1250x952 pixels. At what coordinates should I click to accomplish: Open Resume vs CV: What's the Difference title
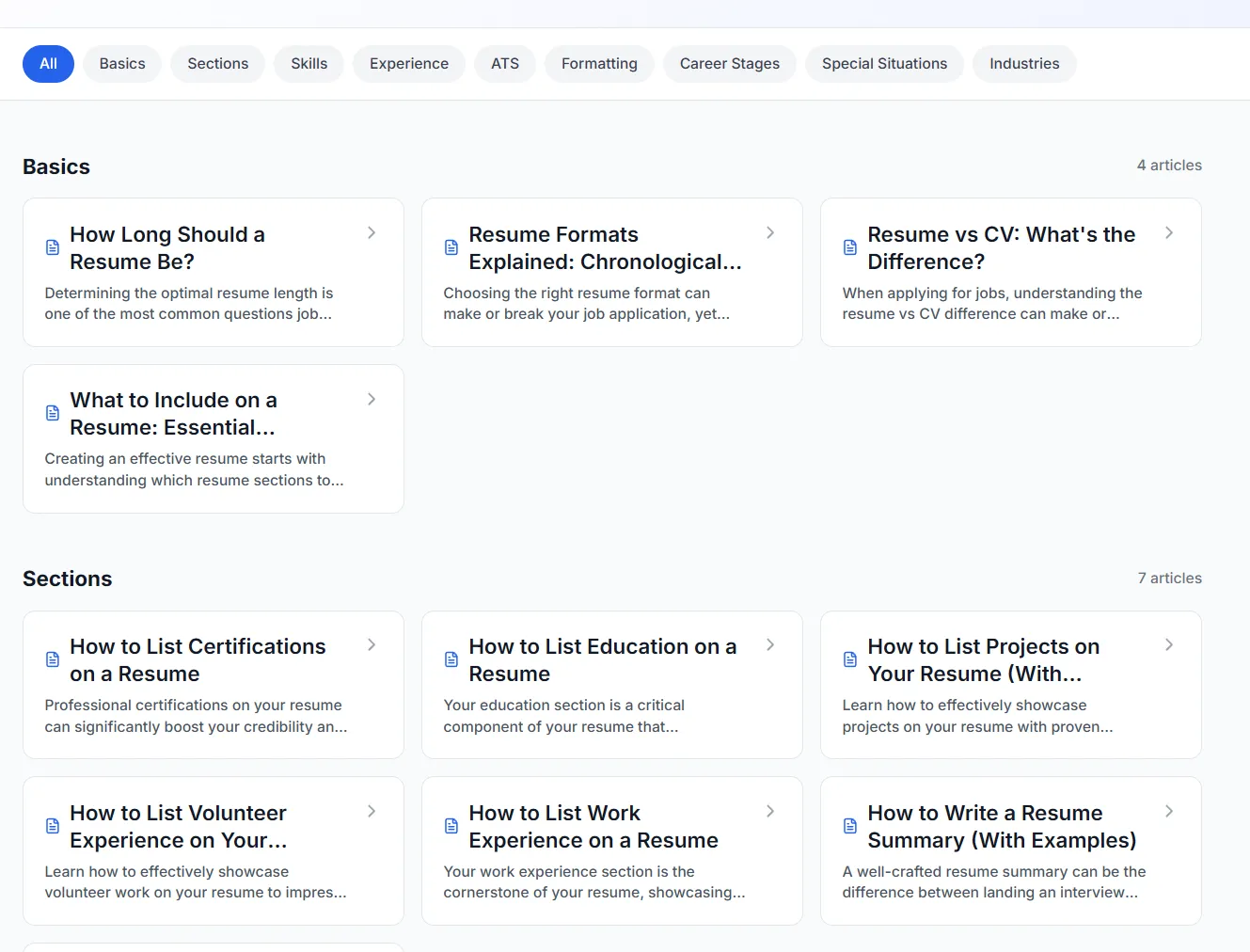(x=1002, y=248)
